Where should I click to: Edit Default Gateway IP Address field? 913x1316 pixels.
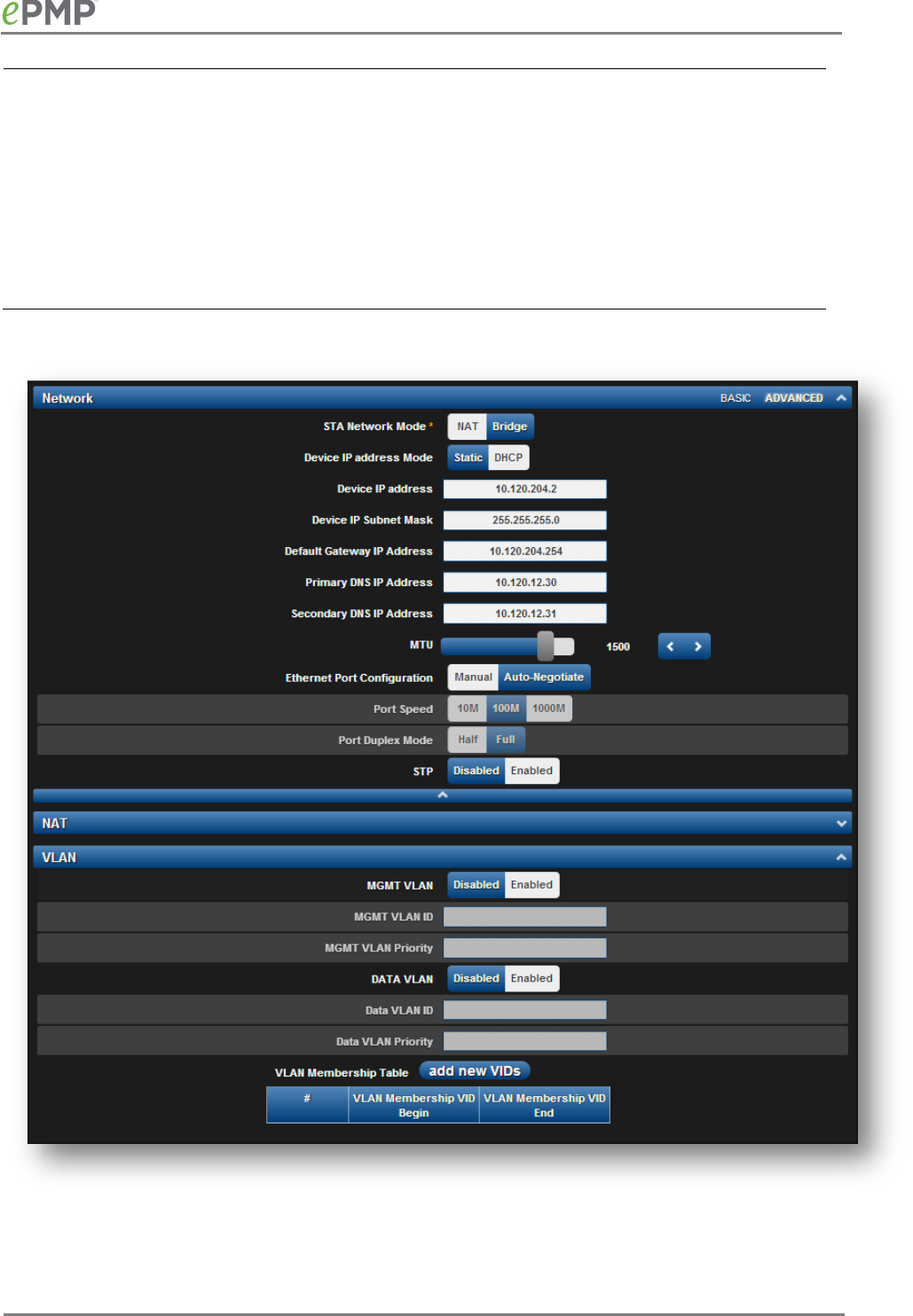pyautogui.click(x=525, y=552)
